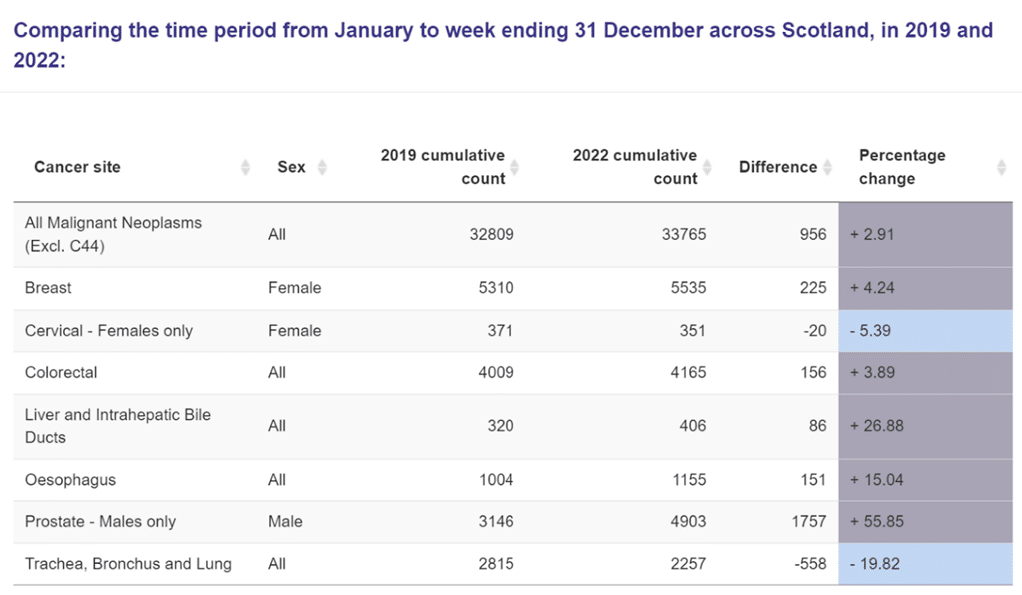The height and width of the screenshot is (595, 1022).
Task: Sort by 2022 cumulative count arrows
Action: 707,167
